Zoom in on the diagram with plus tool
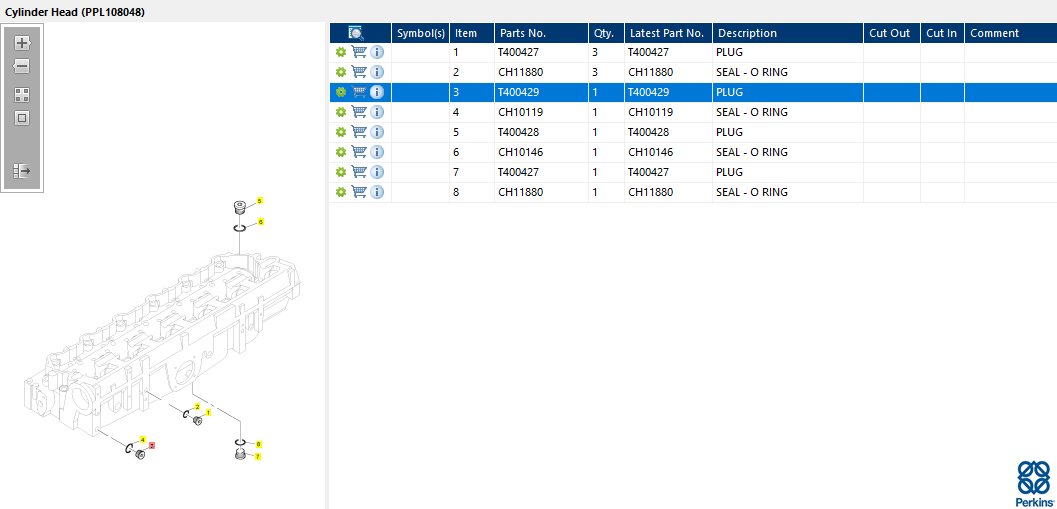Image resolution: width=1057 pixels, height=509 pixels. [x=22, y=43]
